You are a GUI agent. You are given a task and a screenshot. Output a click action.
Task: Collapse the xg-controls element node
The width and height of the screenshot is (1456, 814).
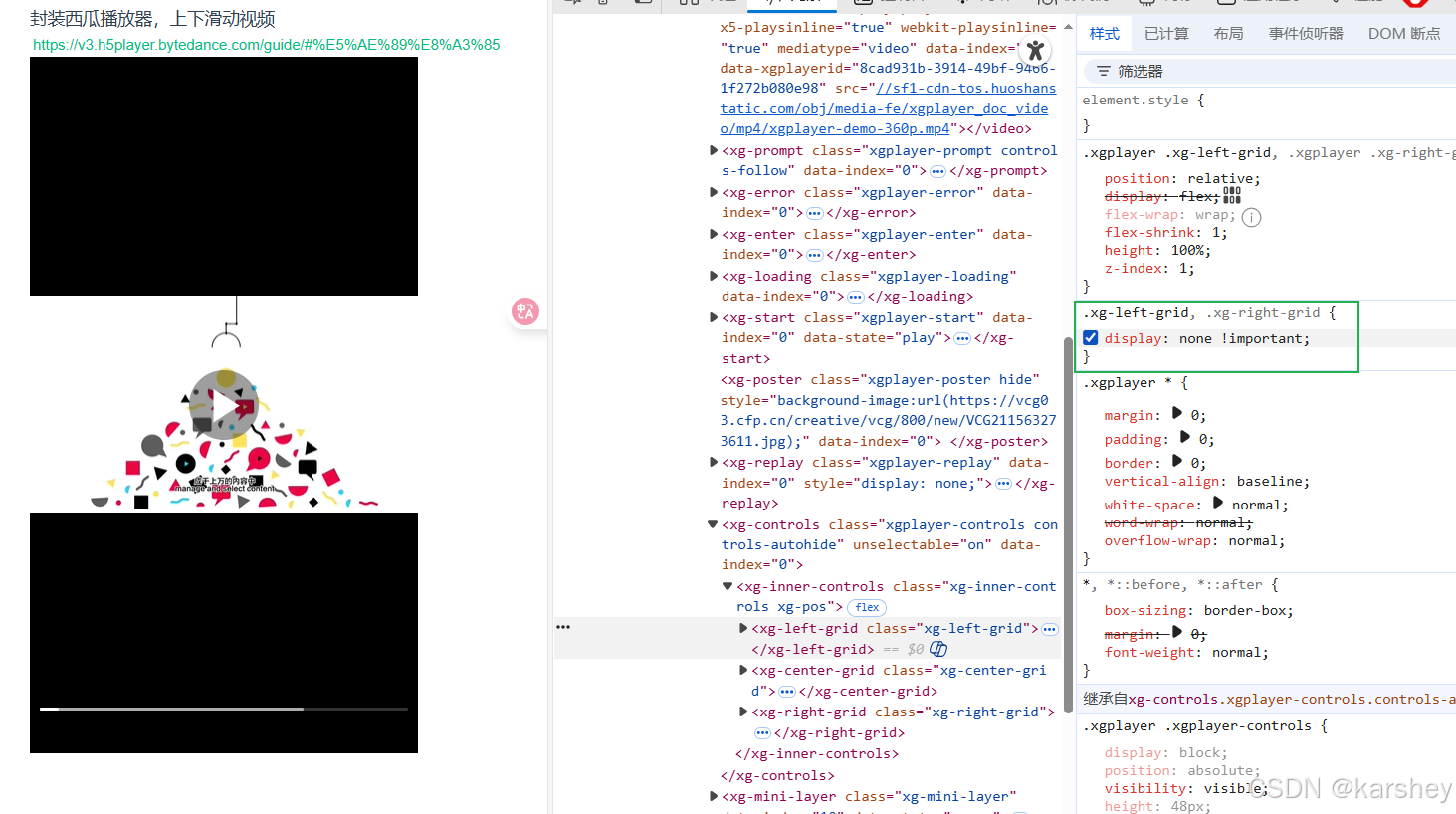tap(713, 524)
